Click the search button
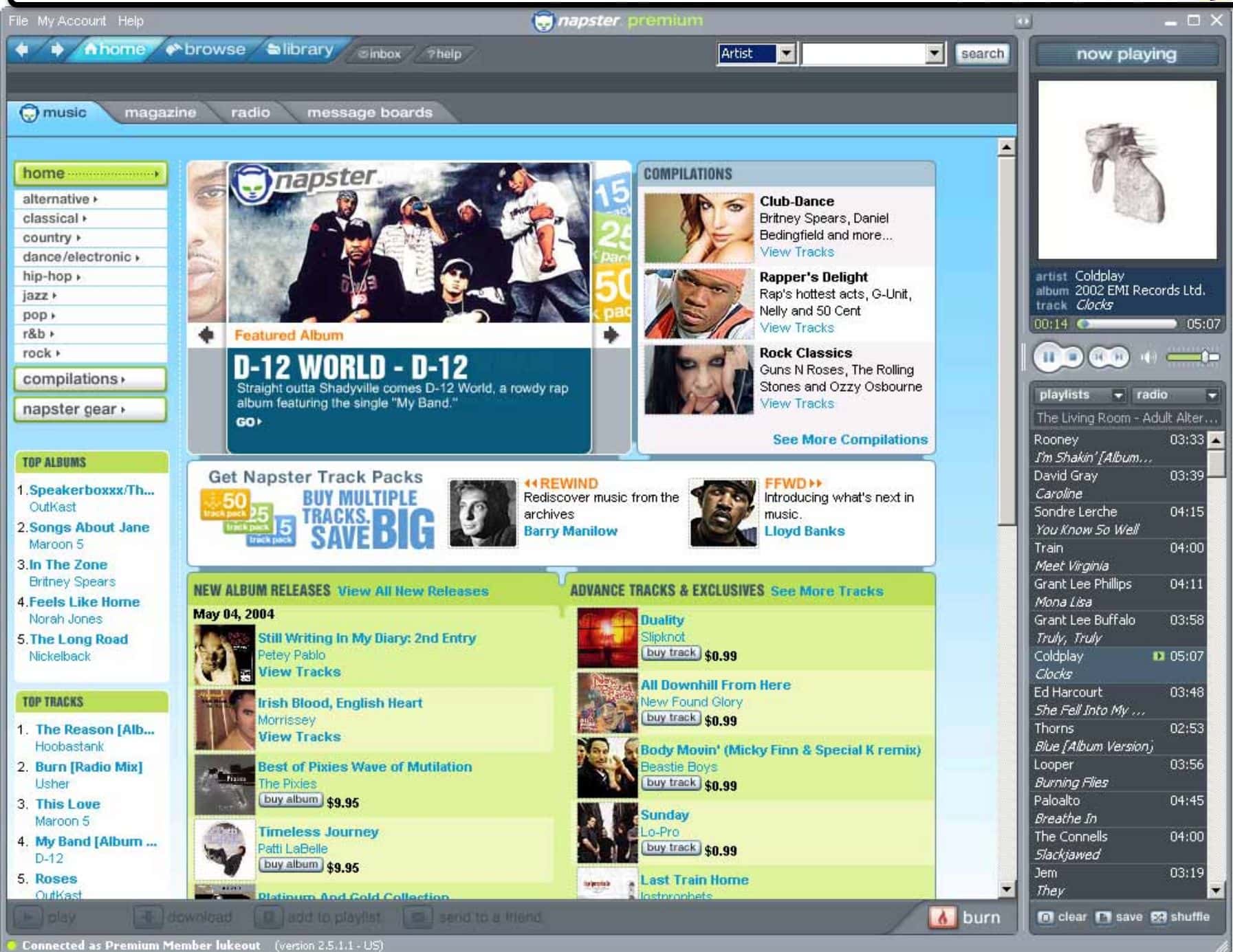This screenshot has height=952, width=1233. coord(982,53)
